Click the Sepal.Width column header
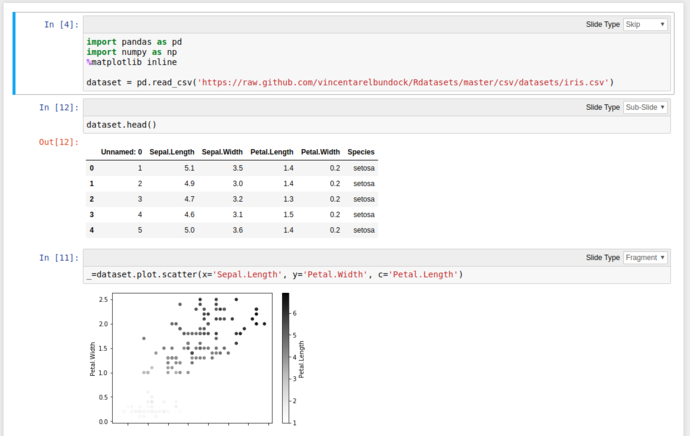 (x=222, y=152)
